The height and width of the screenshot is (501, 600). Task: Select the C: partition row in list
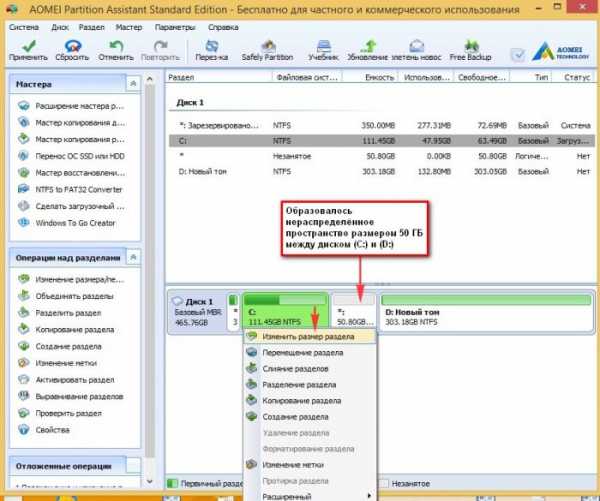[382, 141]
